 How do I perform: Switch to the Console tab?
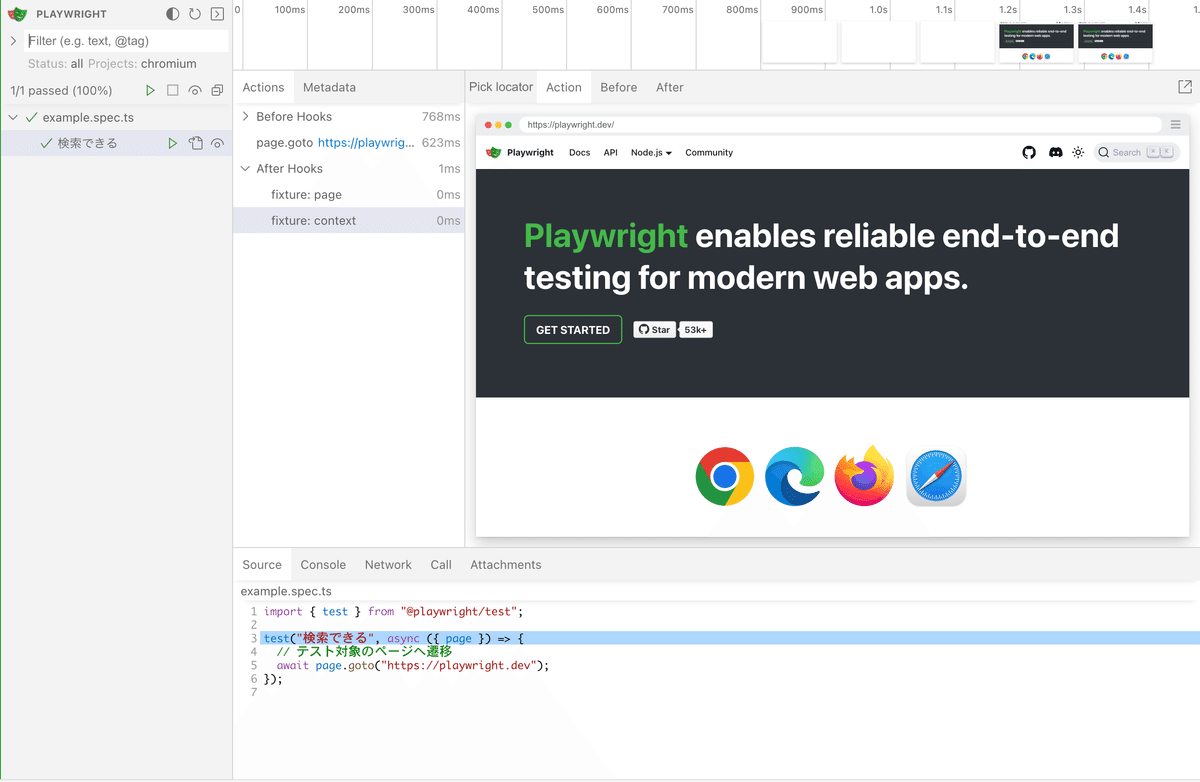tap(323, 565)
